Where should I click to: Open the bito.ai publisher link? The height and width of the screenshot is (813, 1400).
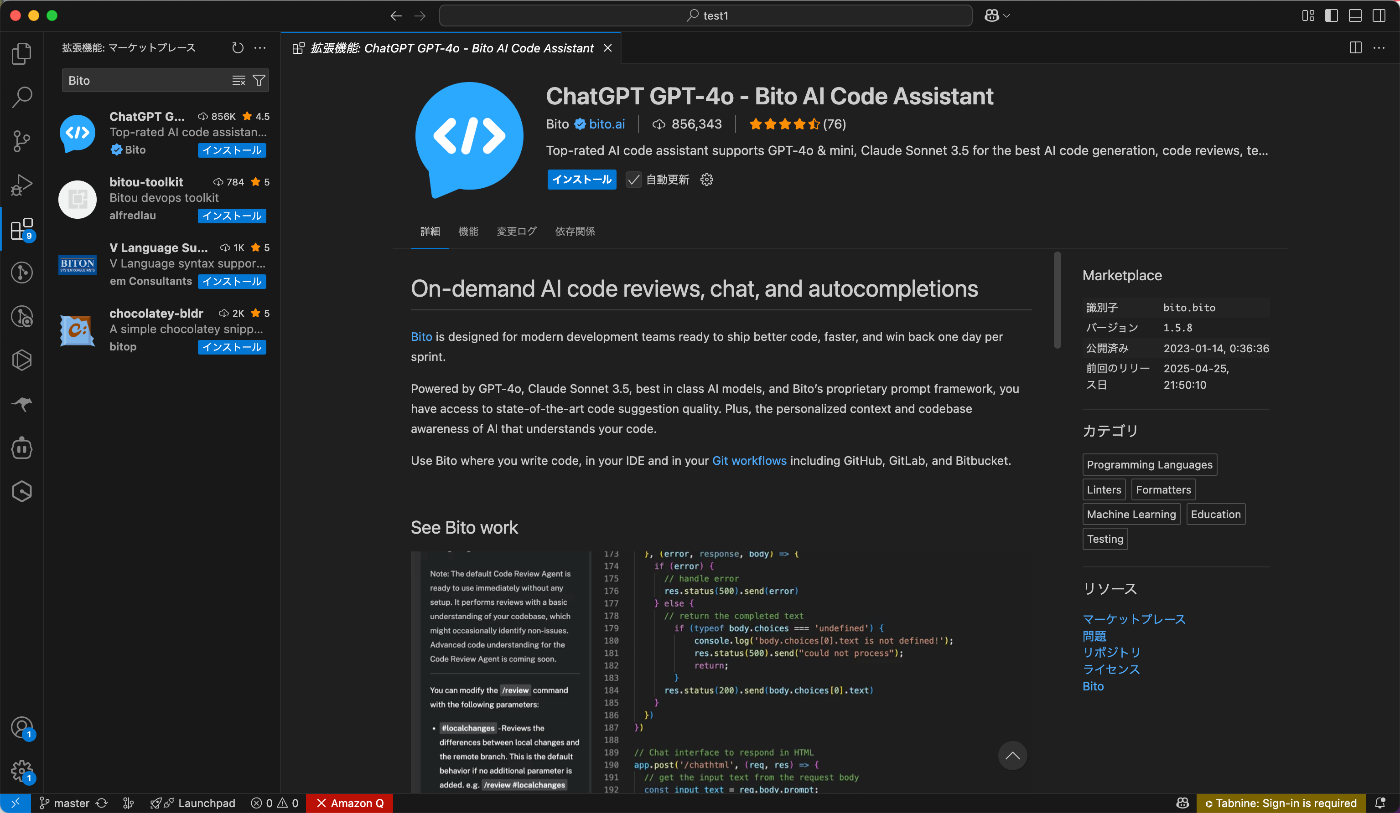tap(607, 124)
